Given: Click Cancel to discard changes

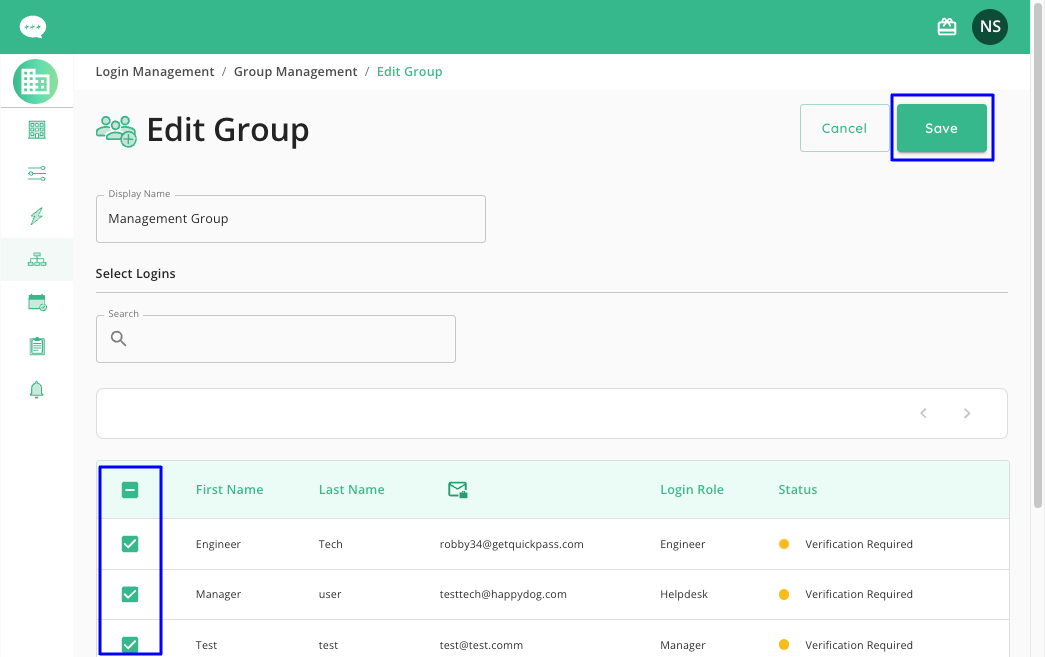Looking at the screenshot, I should click(844, 128).
